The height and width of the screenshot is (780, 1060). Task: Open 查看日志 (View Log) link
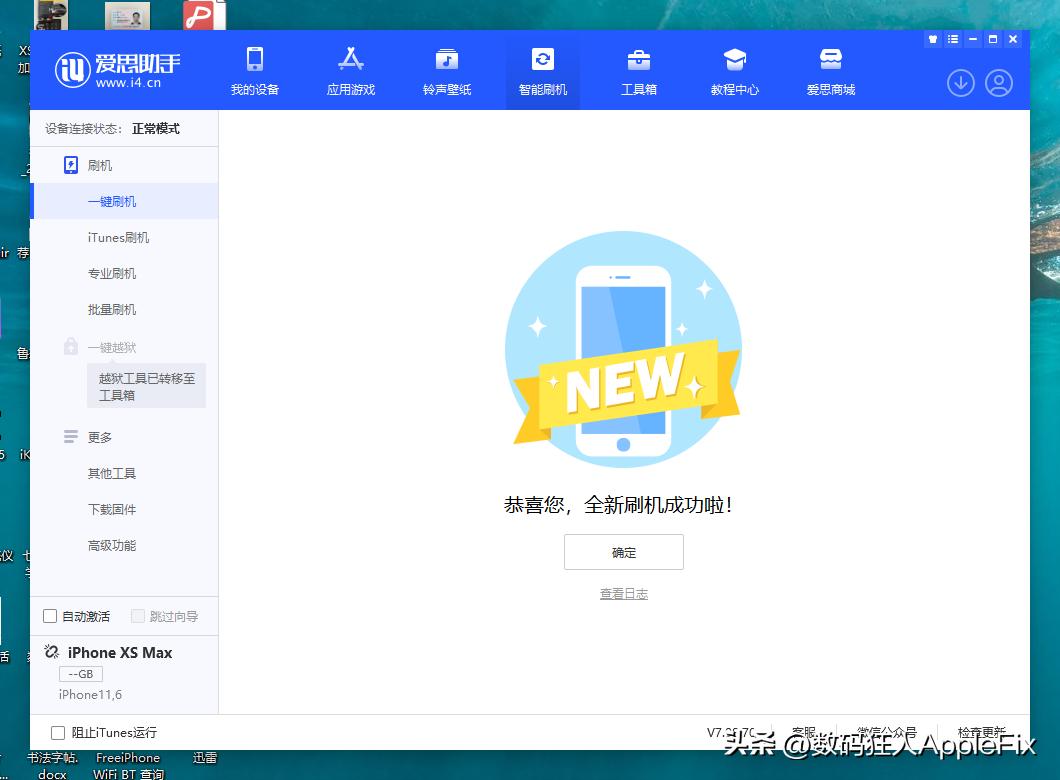(623, 593)
